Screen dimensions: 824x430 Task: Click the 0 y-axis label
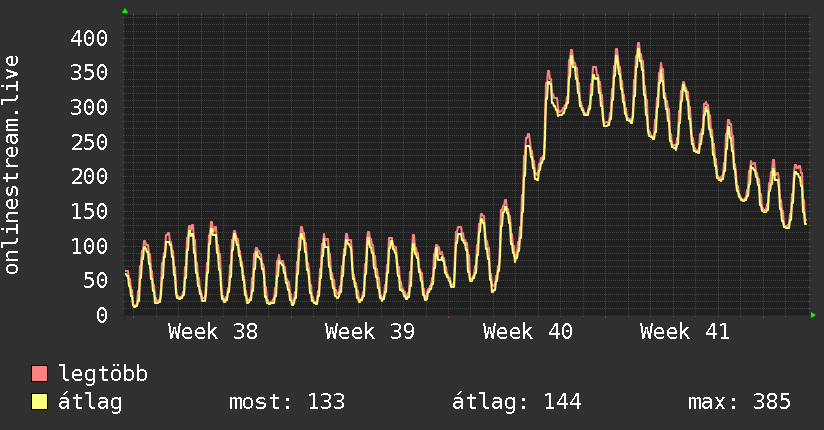pos(102,315)
